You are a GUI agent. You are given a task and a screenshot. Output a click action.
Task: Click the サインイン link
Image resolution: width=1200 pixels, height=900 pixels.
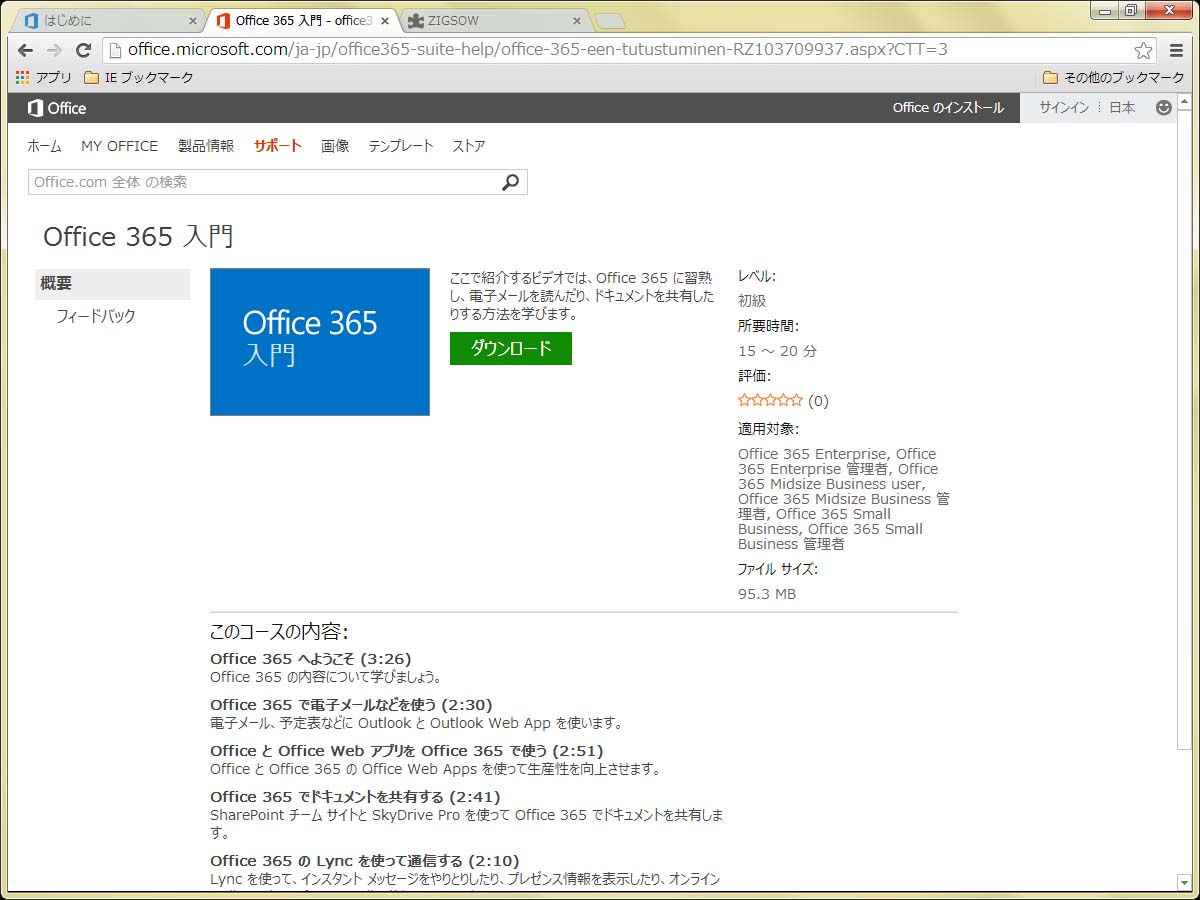tap(1064, 108)
